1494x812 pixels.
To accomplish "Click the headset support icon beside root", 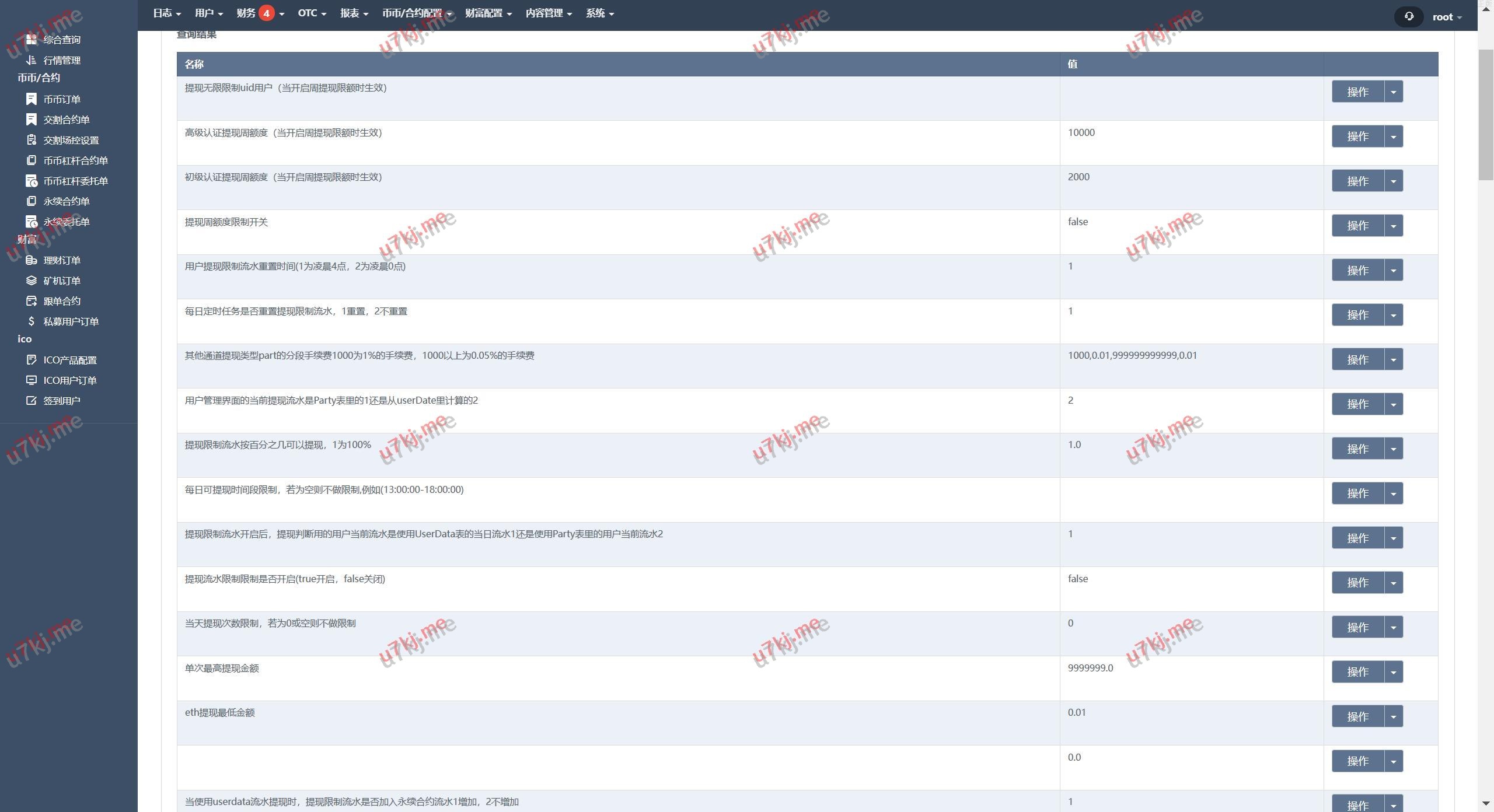I will (x=1409, y=16).
